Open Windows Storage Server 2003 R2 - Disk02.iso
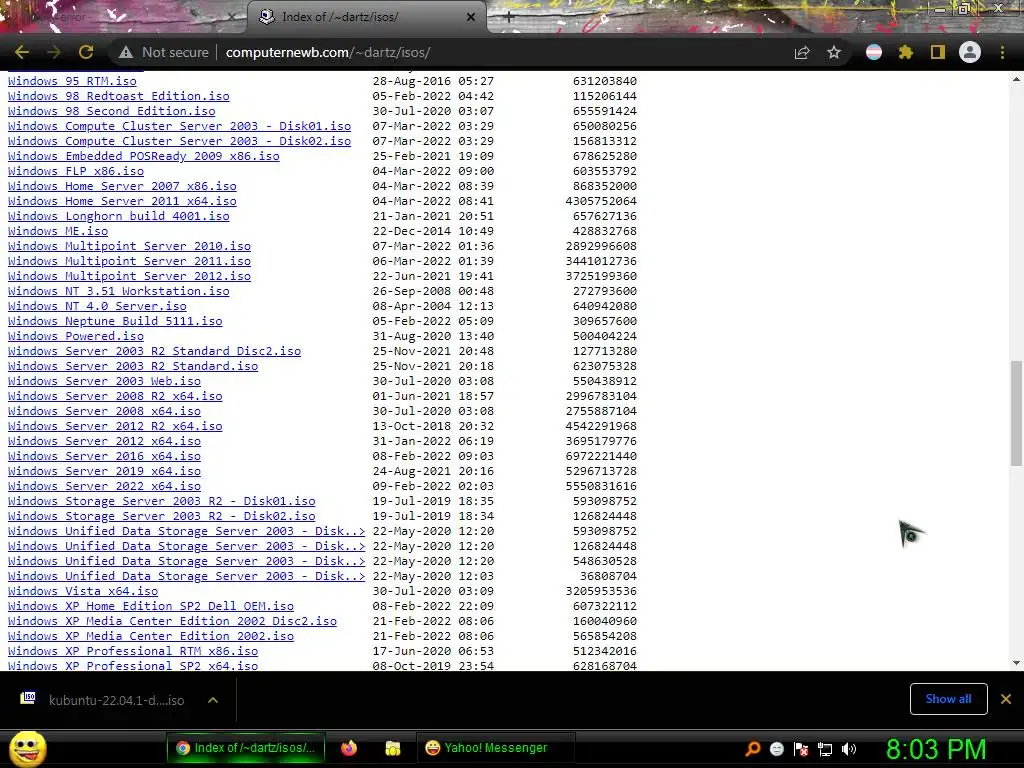The image size is (1024, 768). (x=161, y=517)
